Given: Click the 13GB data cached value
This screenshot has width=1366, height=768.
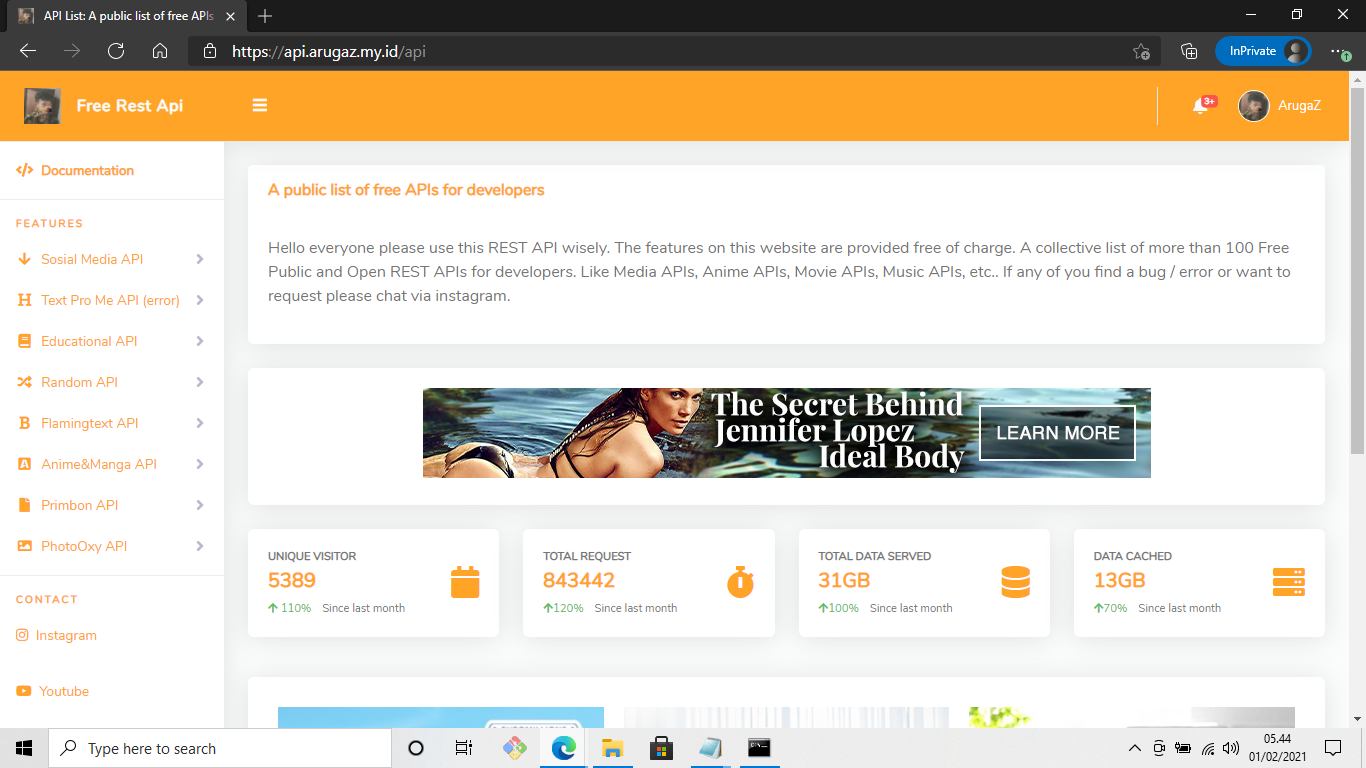Looking at the screenshot, I should click(1120, 581).
